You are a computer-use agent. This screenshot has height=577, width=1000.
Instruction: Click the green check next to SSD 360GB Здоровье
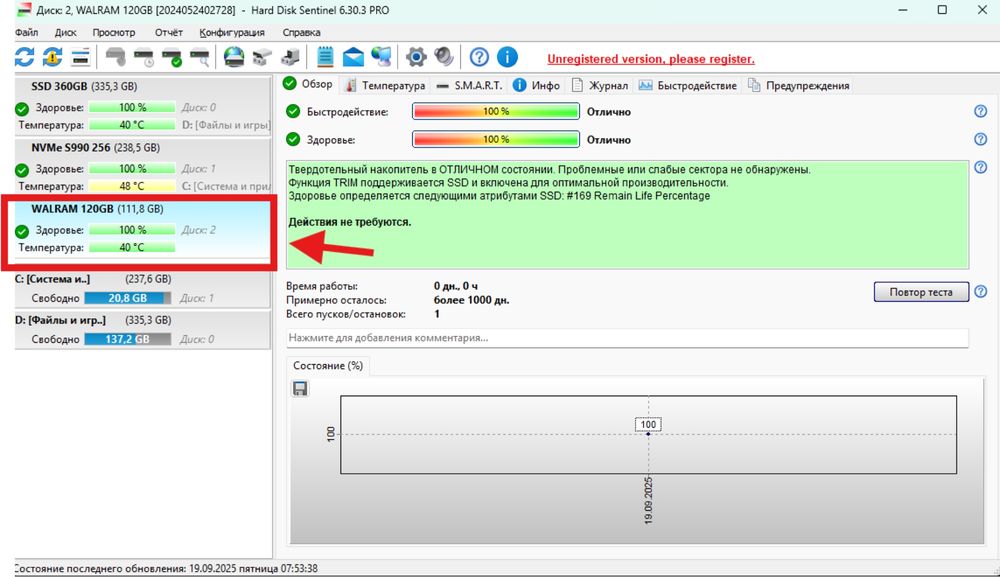(22, 108)
